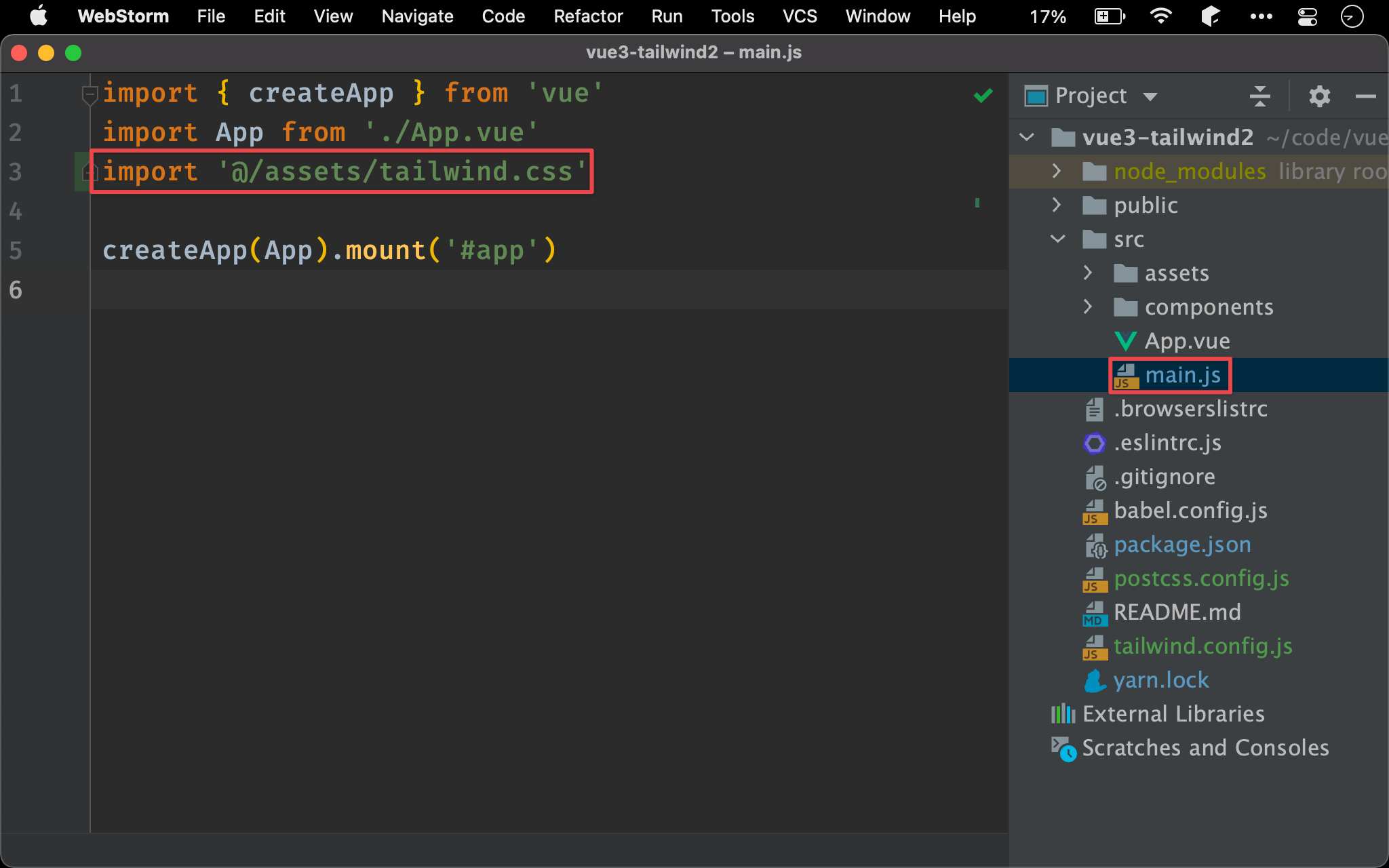Click the Project tool window icon
Image resolution: width=1389 pixels, height=868 pixels.
coord(1036,96)
